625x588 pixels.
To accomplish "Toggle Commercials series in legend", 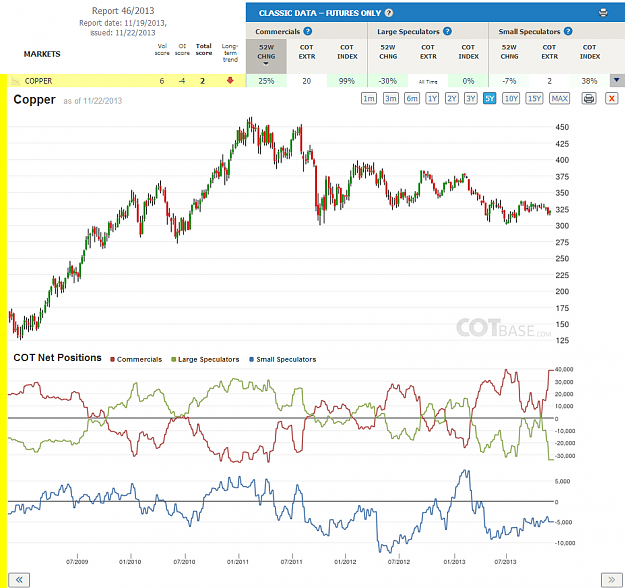I will point(136,359).
